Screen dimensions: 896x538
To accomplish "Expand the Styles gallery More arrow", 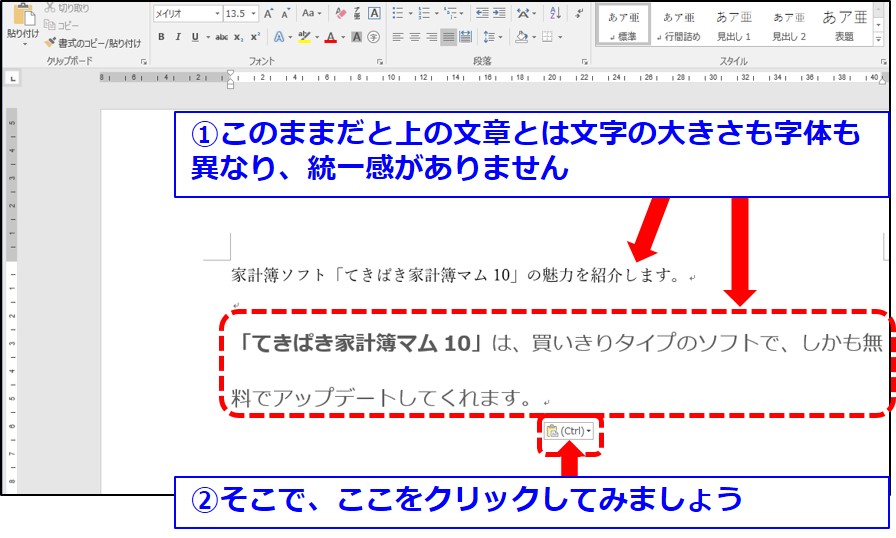I will tap(878, 39).
